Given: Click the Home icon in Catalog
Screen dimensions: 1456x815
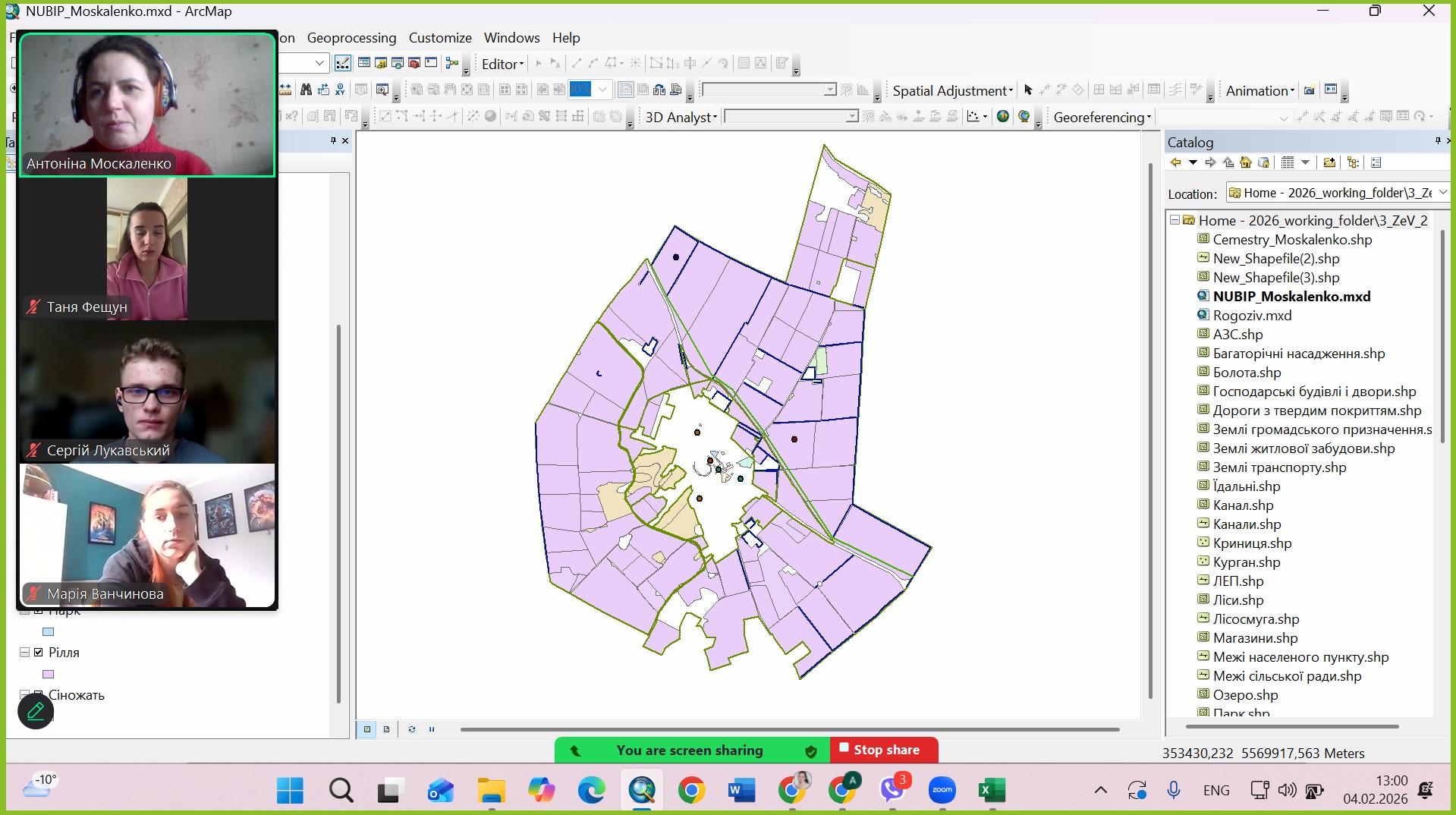Looking at the screenshot, I should tap(1245, 162).
